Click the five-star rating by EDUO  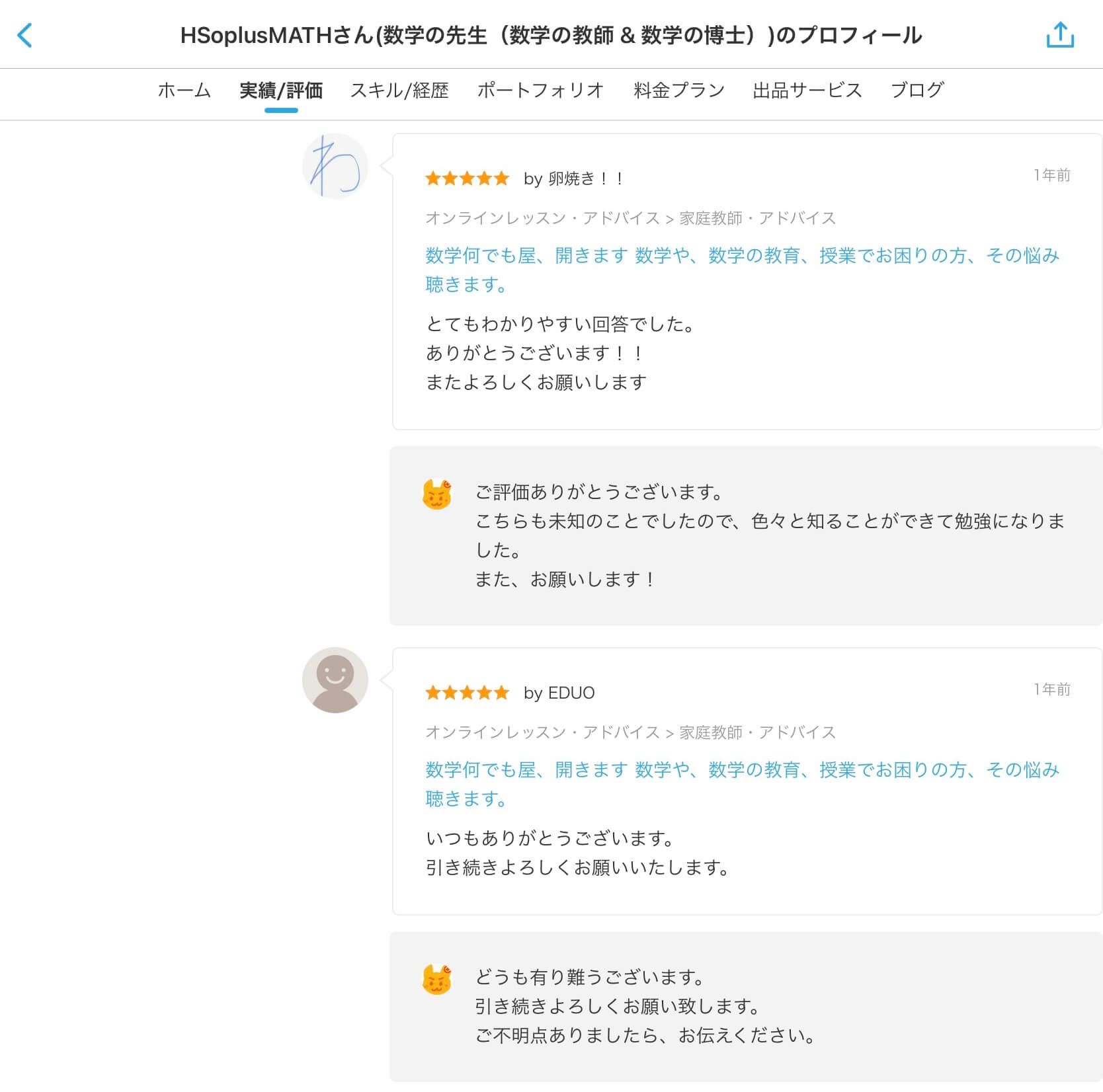pyautogui.click(x=467, y=693)
